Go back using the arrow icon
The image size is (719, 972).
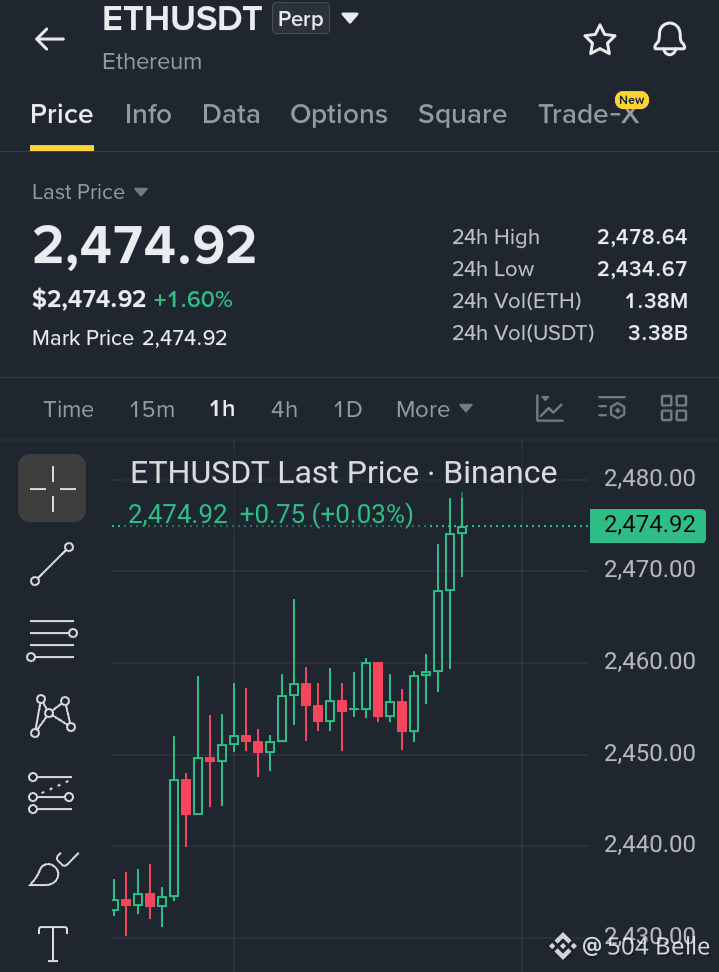click(50, 39)
